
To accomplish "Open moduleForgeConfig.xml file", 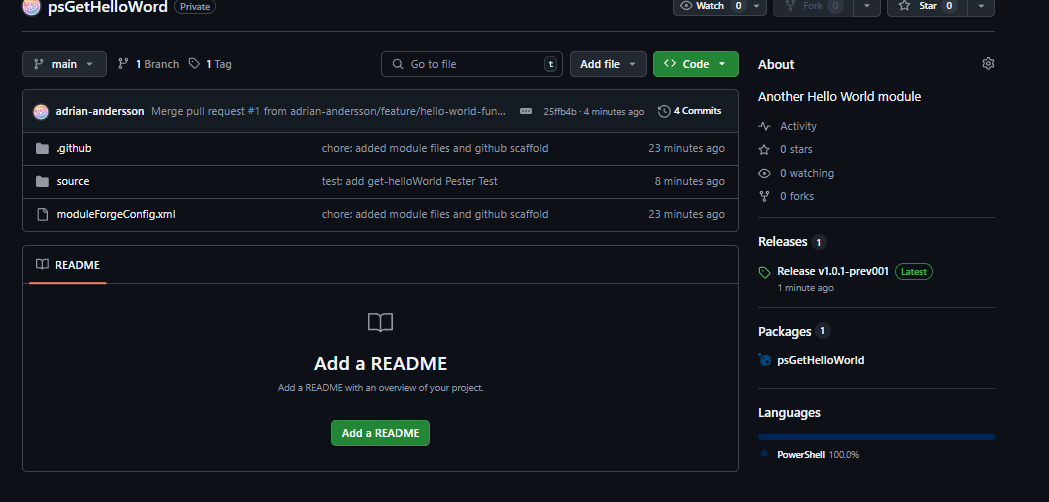I will click(x=116, y=214).
